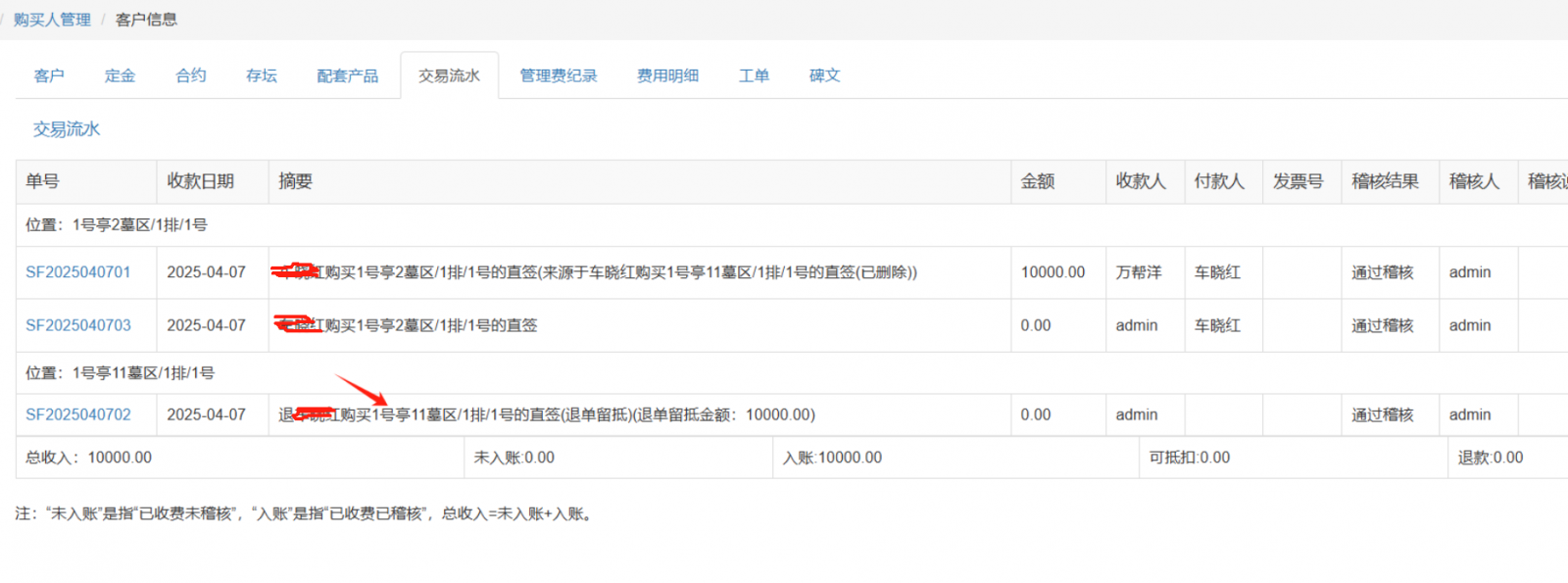This screenshot has width=1568, height=583.
Task: Click the 购买人管理 breadcrumb link
Action: [52, 20]
